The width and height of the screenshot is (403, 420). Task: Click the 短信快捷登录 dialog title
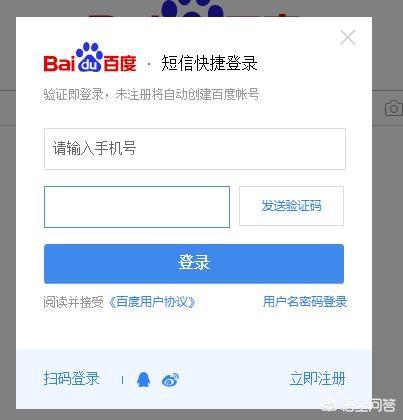tap(209, 63)
